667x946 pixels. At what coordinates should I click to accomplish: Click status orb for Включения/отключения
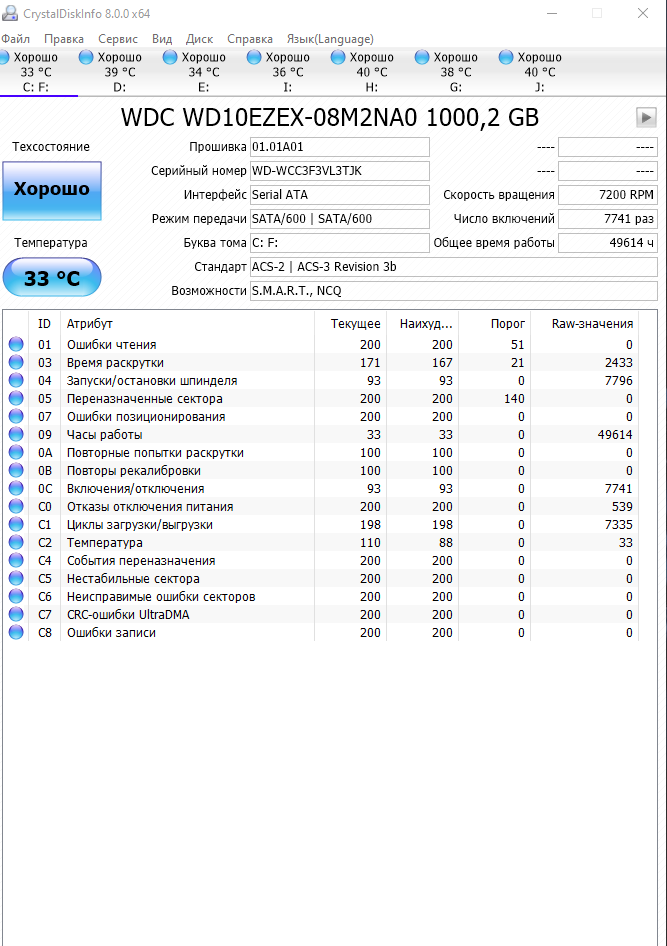[x=16, y=488]
